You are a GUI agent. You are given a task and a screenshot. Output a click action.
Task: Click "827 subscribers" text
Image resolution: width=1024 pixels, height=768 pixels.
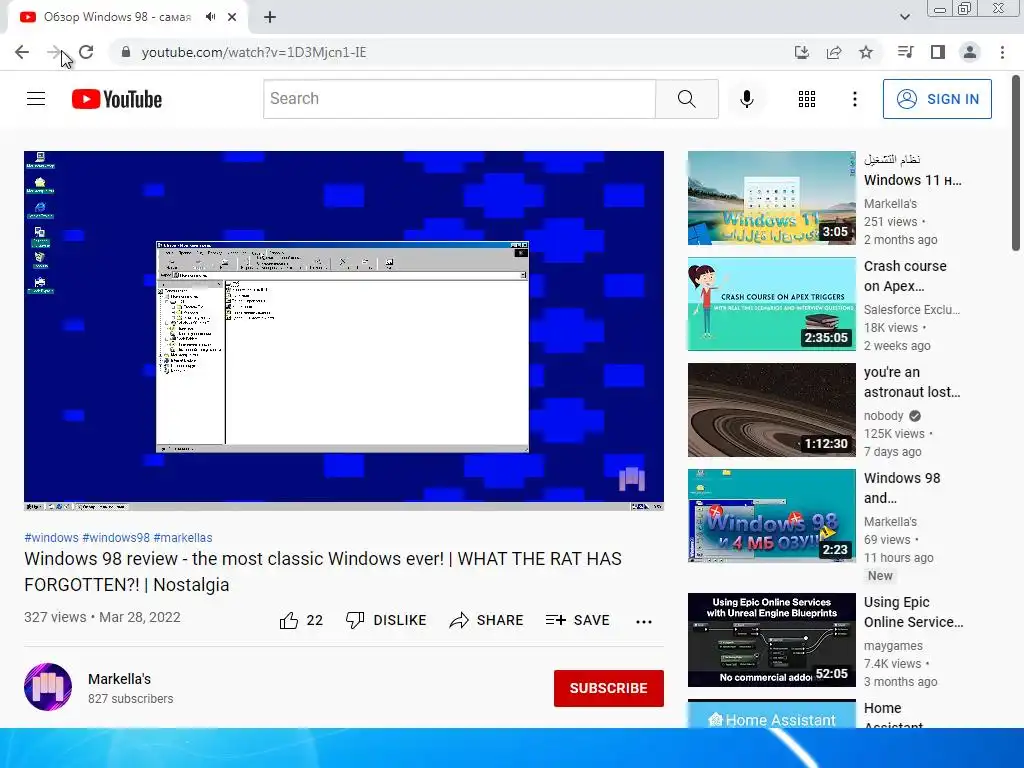(131, 699)
